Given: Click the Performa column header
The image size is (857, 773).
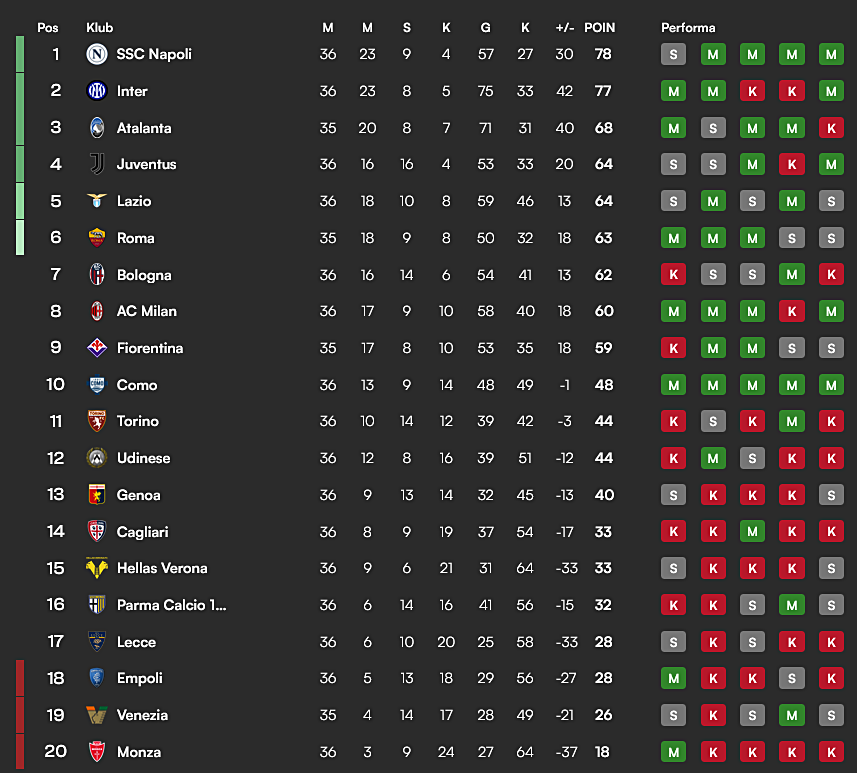Looking at the screenshot, I should tap(688, 28).
